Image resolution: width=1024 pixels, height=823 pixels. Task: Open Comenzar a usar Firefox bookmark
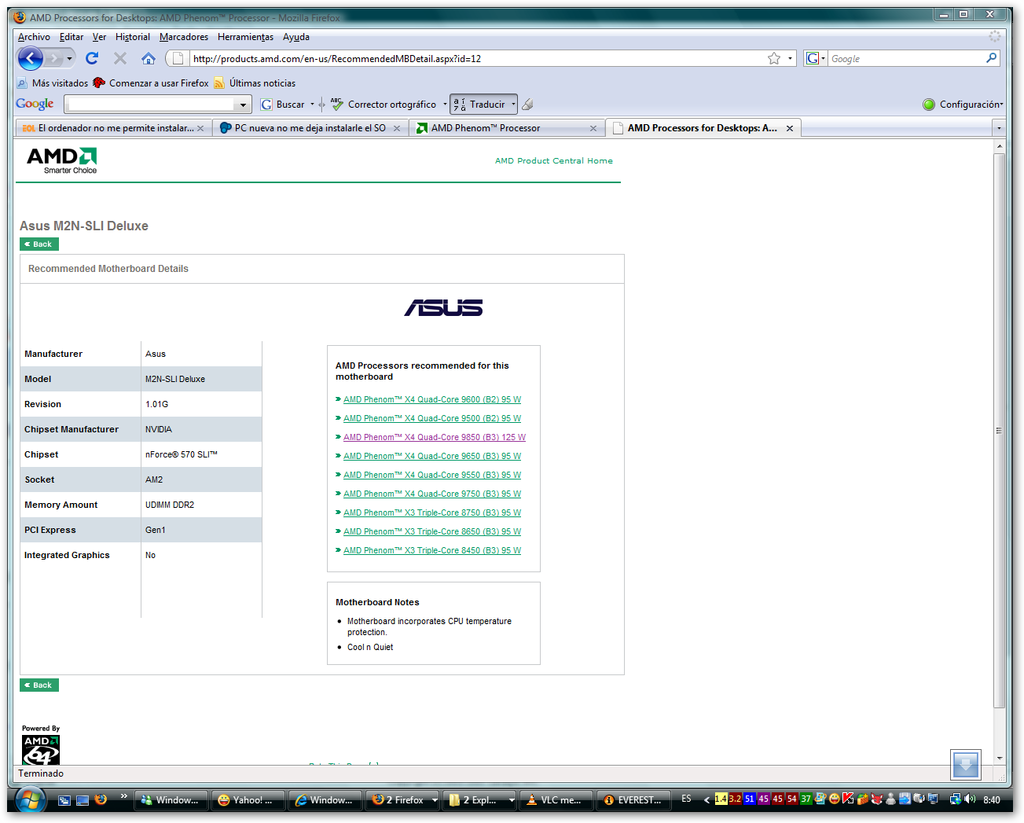pos(151,83)
